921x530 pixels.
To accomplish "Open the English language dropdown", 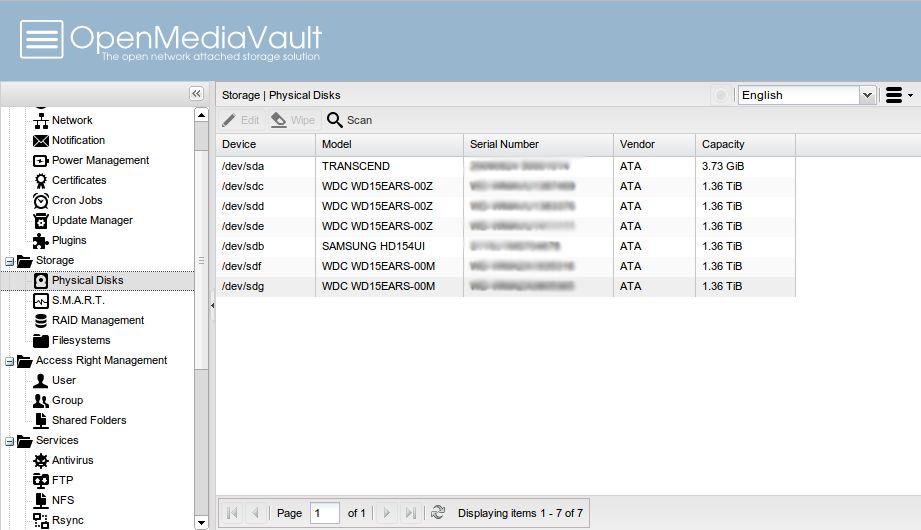I will [867, 95].
